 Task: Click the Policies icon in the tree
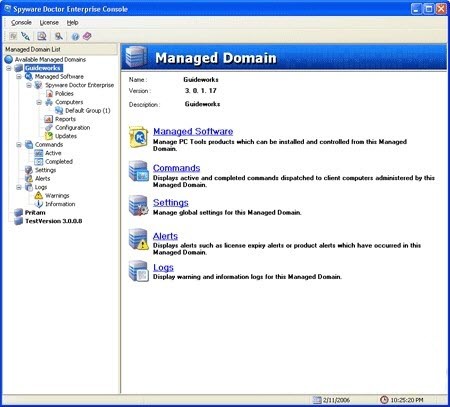[49, 94]
